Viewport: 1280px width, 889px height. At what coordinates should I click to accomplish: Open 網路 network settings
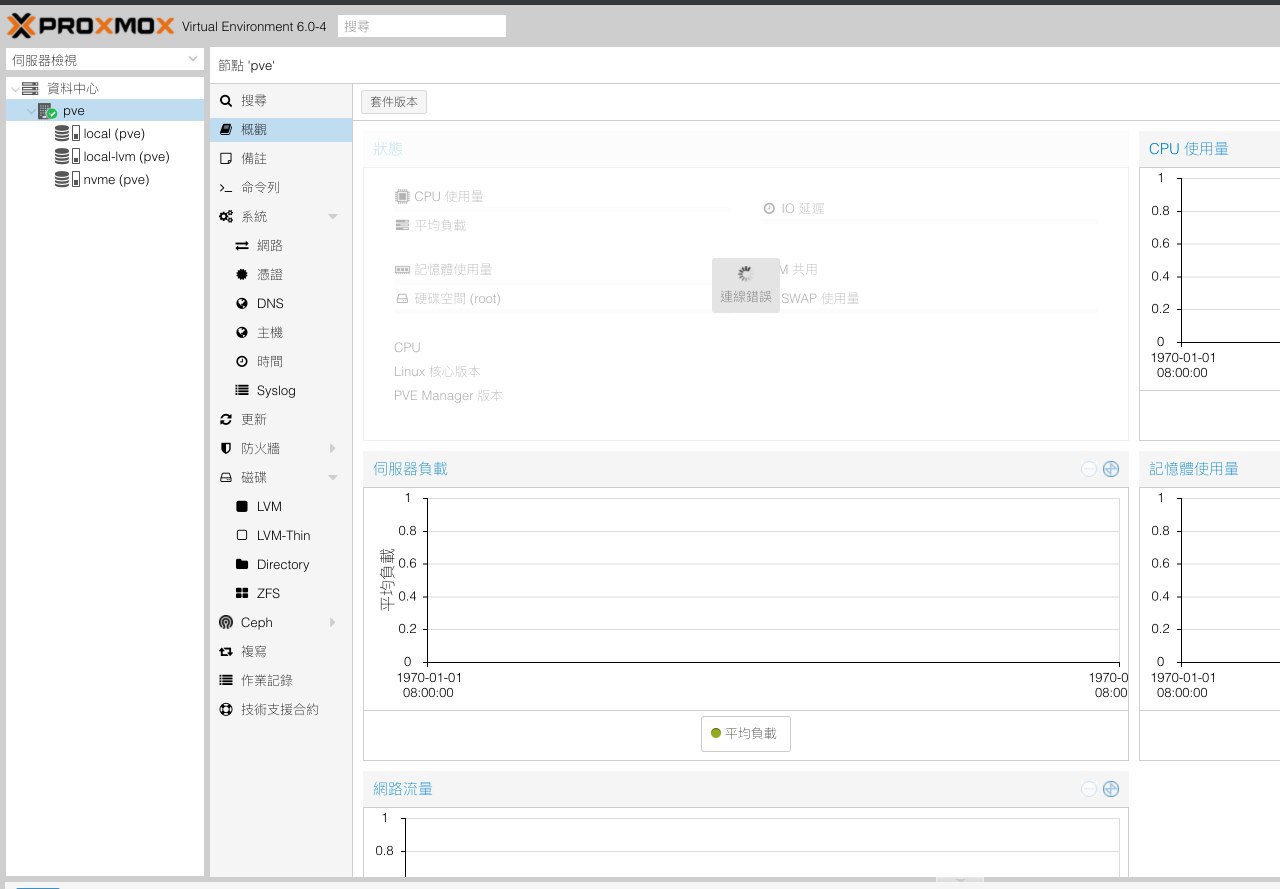click(x=281, y=246)
